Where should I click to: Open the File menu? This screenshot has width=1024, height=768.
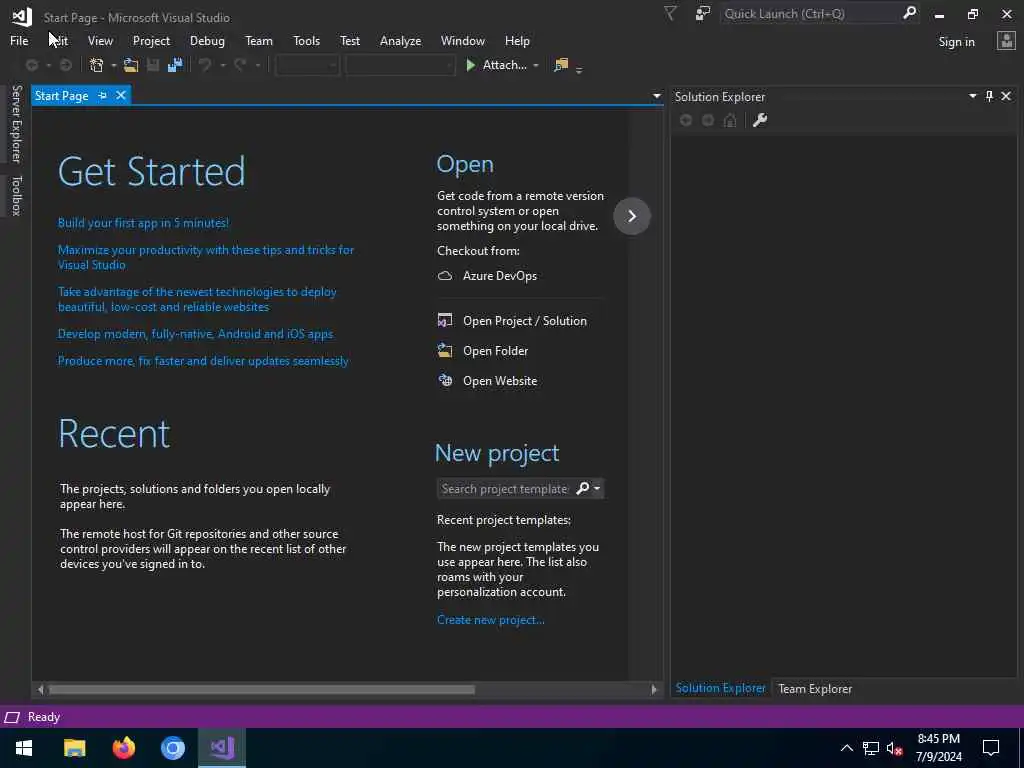[19, 40]
